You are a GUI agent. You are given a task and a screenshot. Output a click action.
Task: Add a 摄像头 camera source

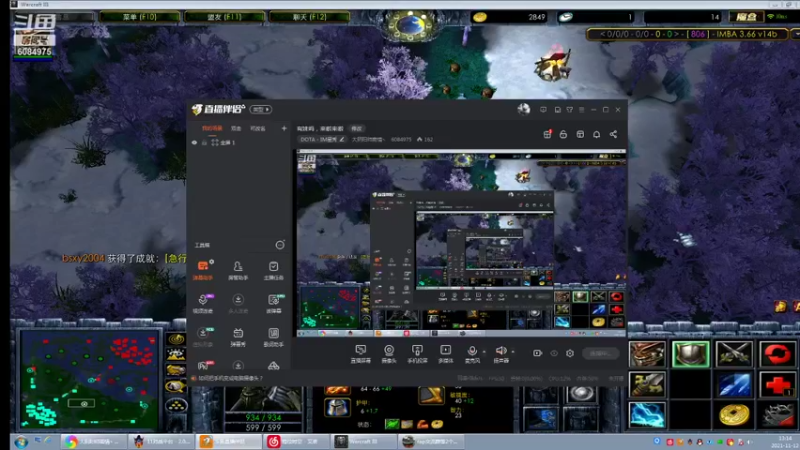coord(389,353)
